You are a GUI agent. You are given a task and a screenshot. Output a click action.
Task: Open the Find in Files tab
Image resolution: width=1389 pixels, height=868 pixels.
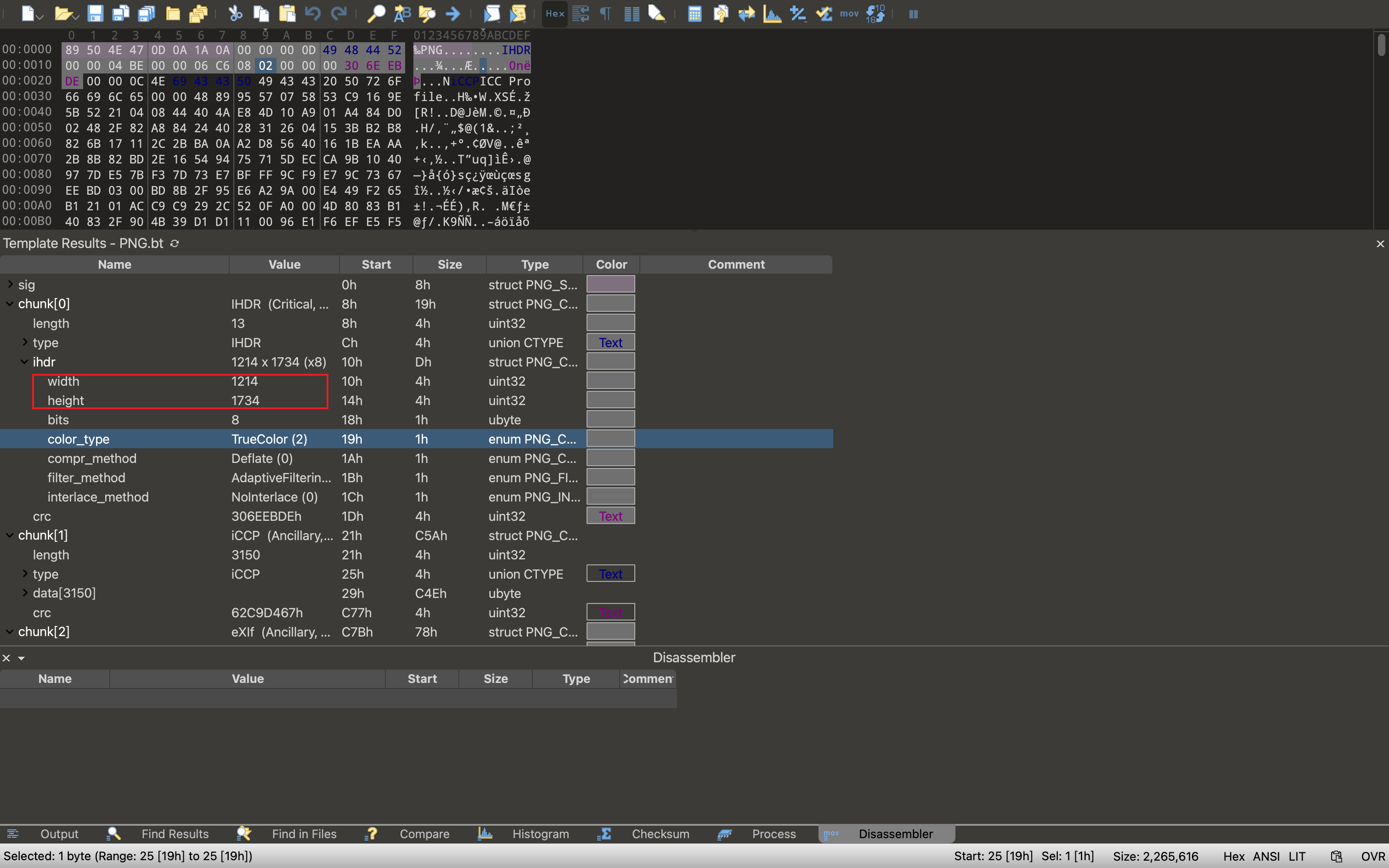point(304,834)
